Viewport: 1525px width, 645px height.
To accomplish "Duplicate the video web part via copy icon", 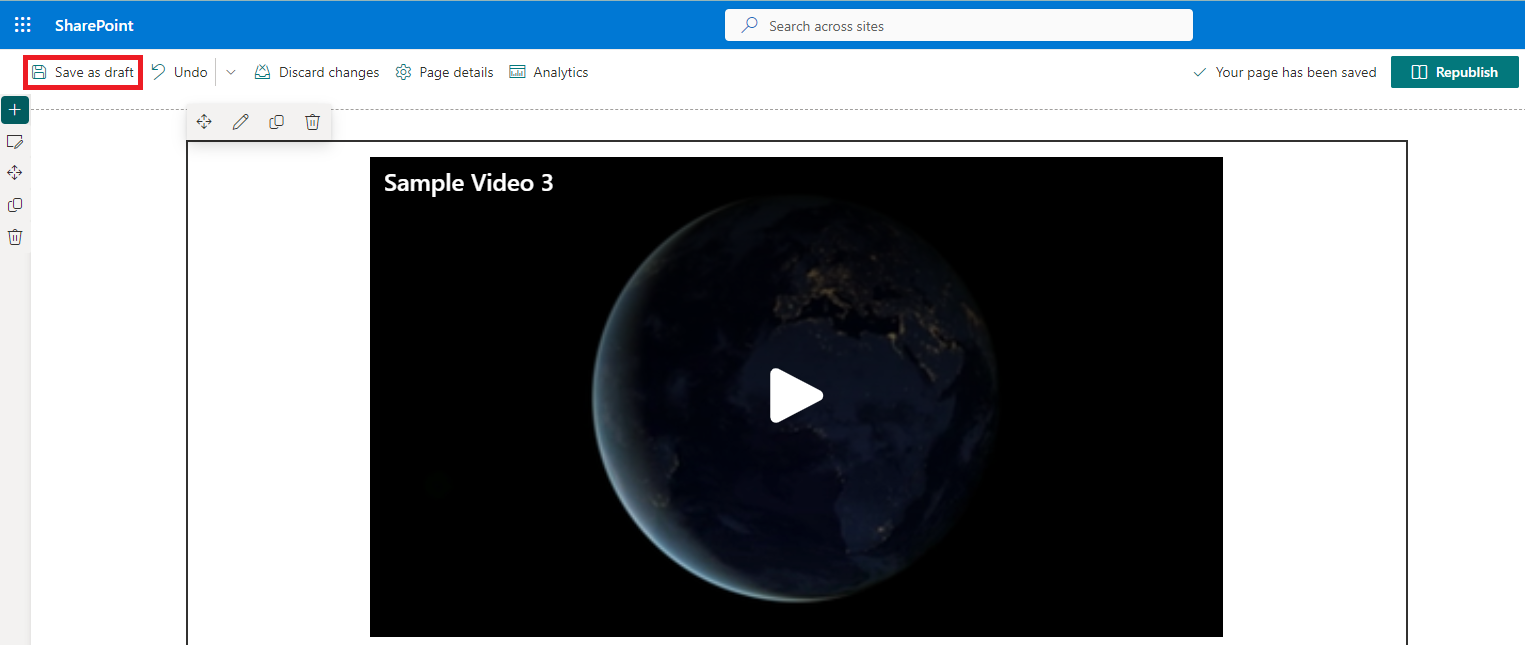I will (276, 121).
